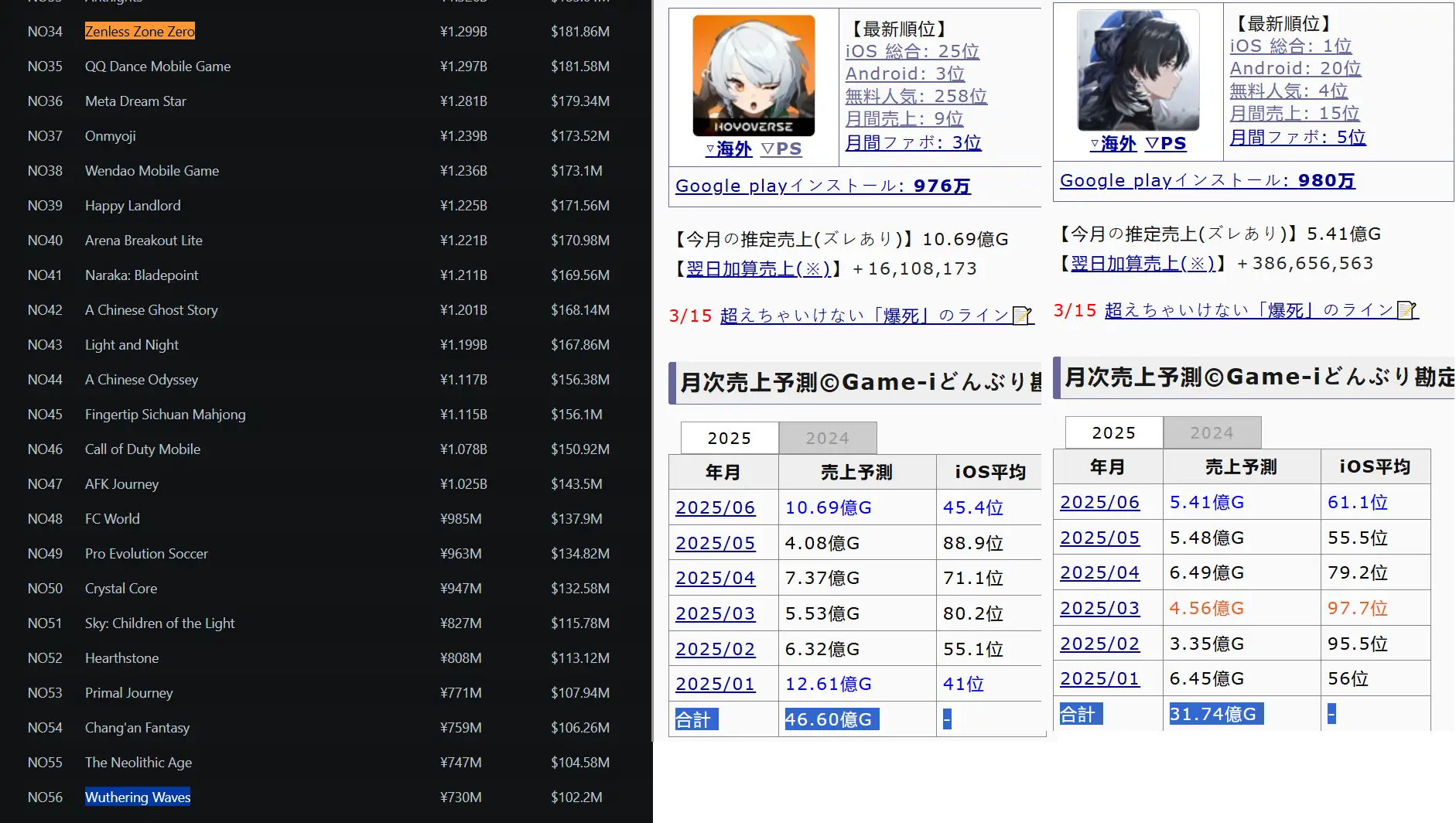
Task: Click $181.86M value for Zenless Zone Zero
Action: click(x=580, y=32)
